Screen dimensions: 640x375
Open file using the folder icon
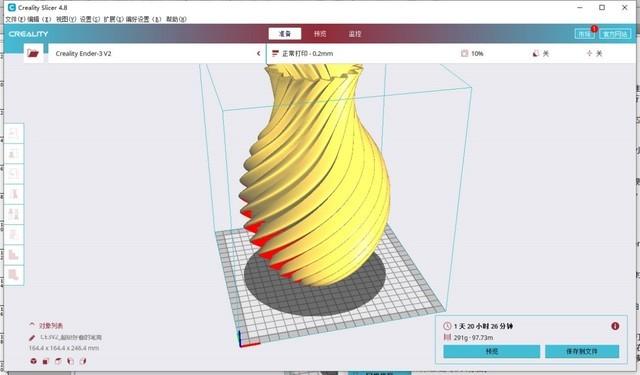[33, 53]
